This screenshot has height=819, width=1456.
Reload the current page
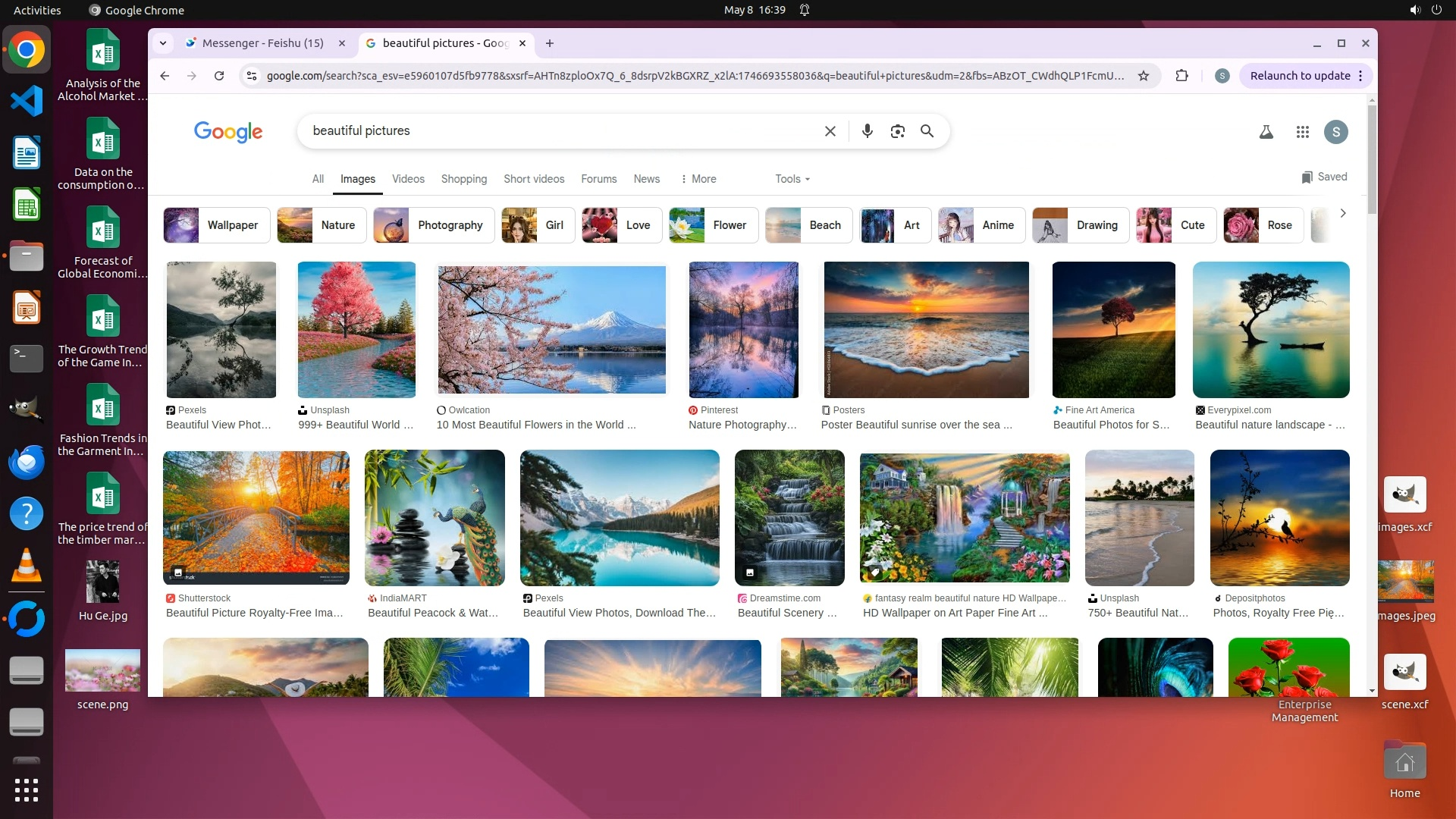pos(219,76)
